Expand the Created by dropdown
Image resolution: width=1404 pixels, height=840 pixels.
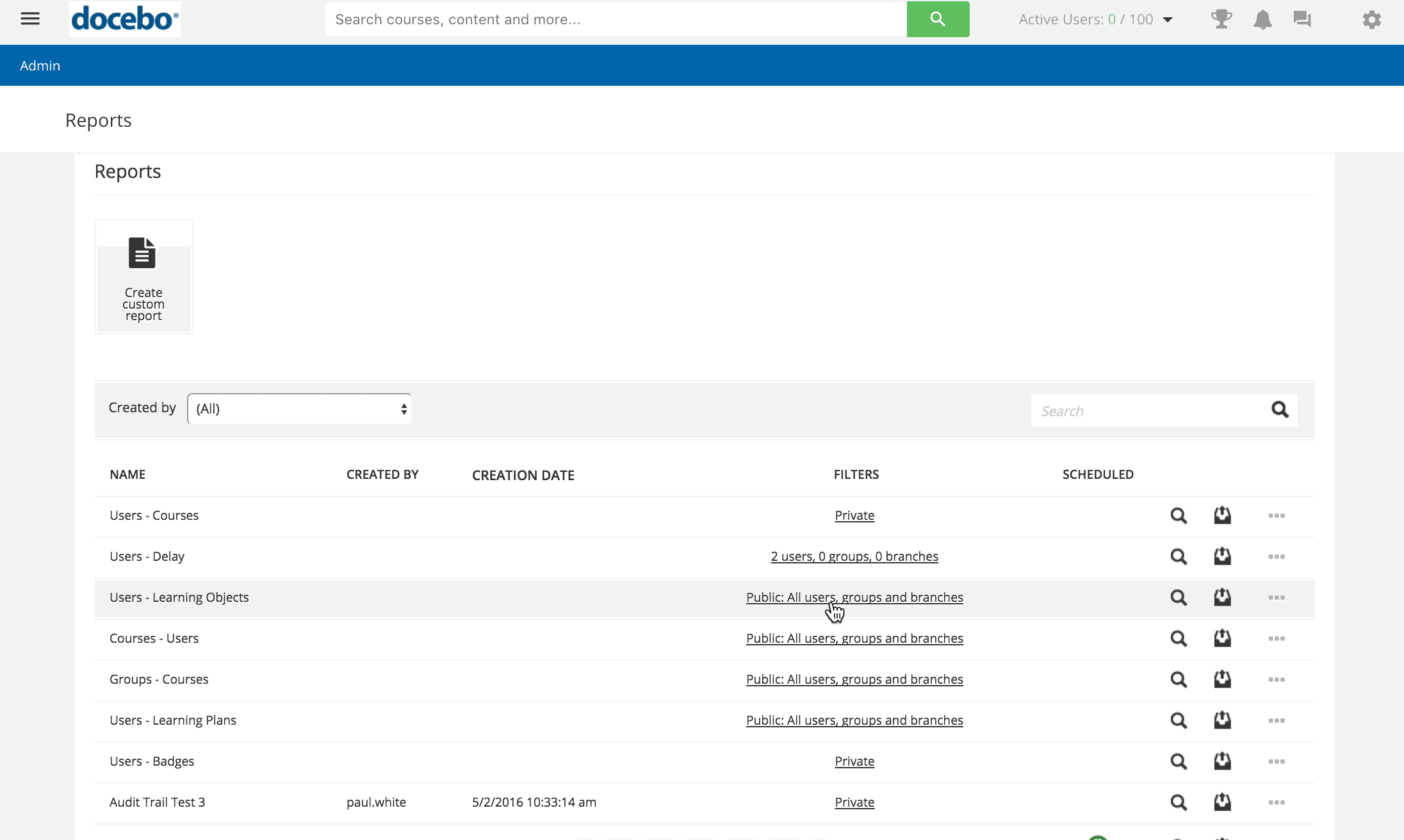(299, 408)
